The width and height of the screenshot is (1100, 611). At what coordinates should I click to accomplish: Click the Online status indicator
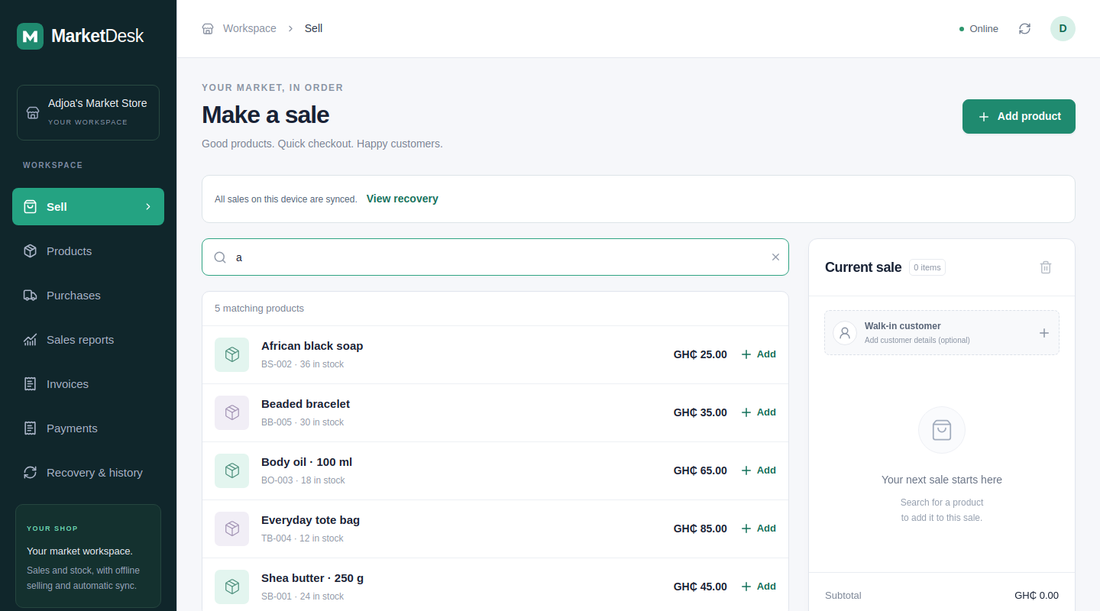pos(978,29)
